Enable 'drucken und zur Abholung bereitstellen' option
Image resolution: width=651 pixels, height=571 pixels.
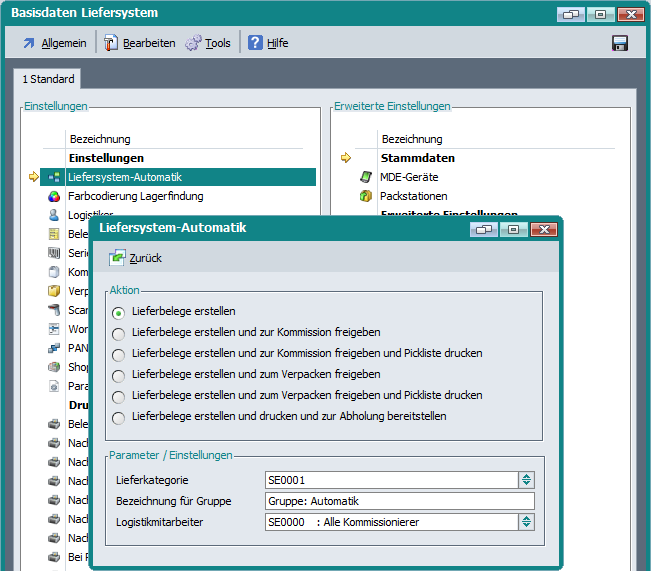tap(119, 417)
